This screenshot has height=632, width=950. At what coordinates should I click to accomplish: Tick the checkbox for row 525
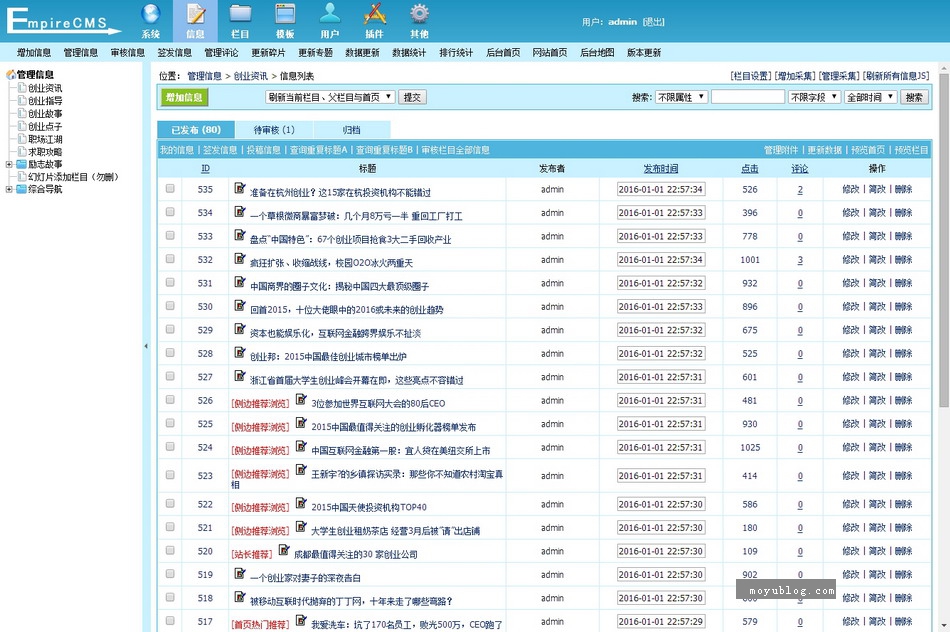[x=170, y=423]
